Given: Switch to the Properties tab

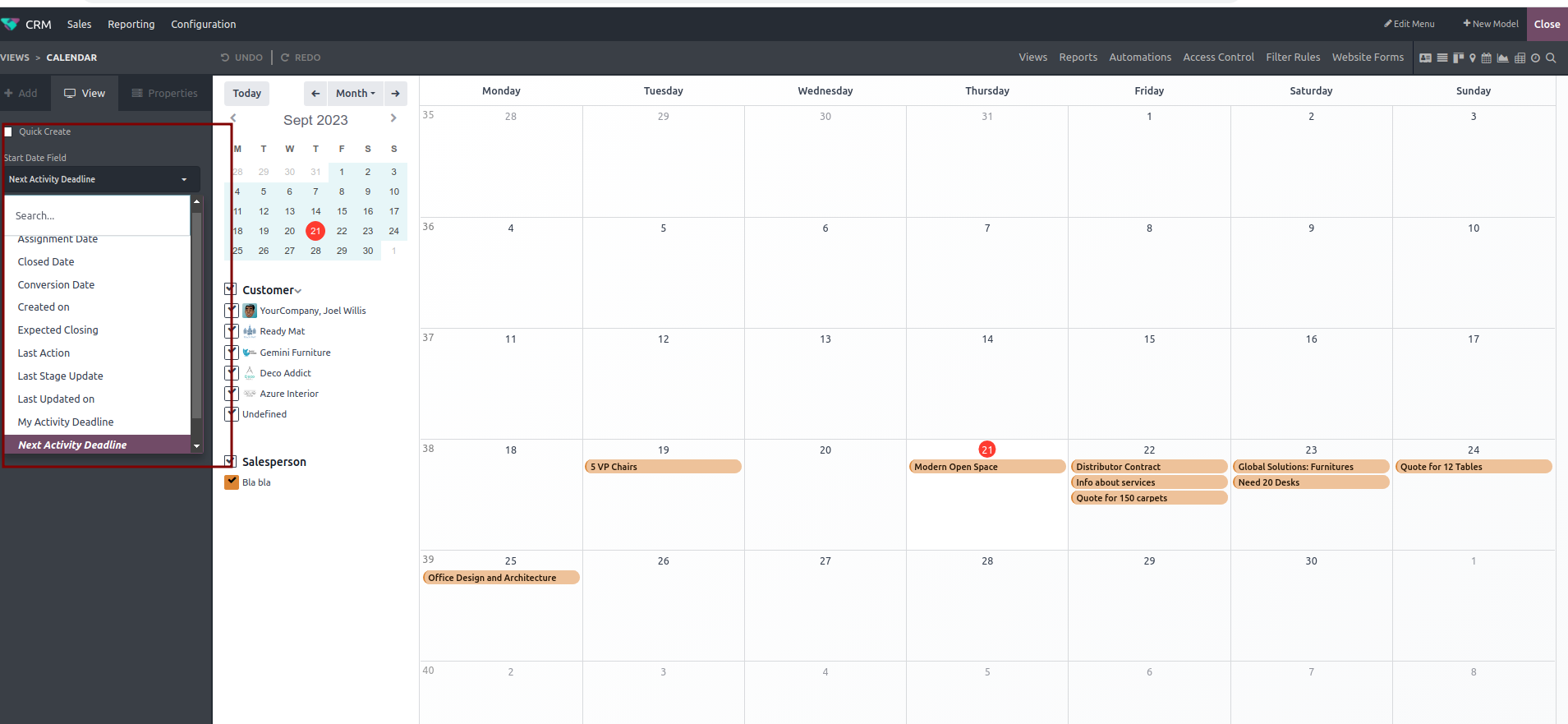Looking at the screenshot, I should coord(165,93).
